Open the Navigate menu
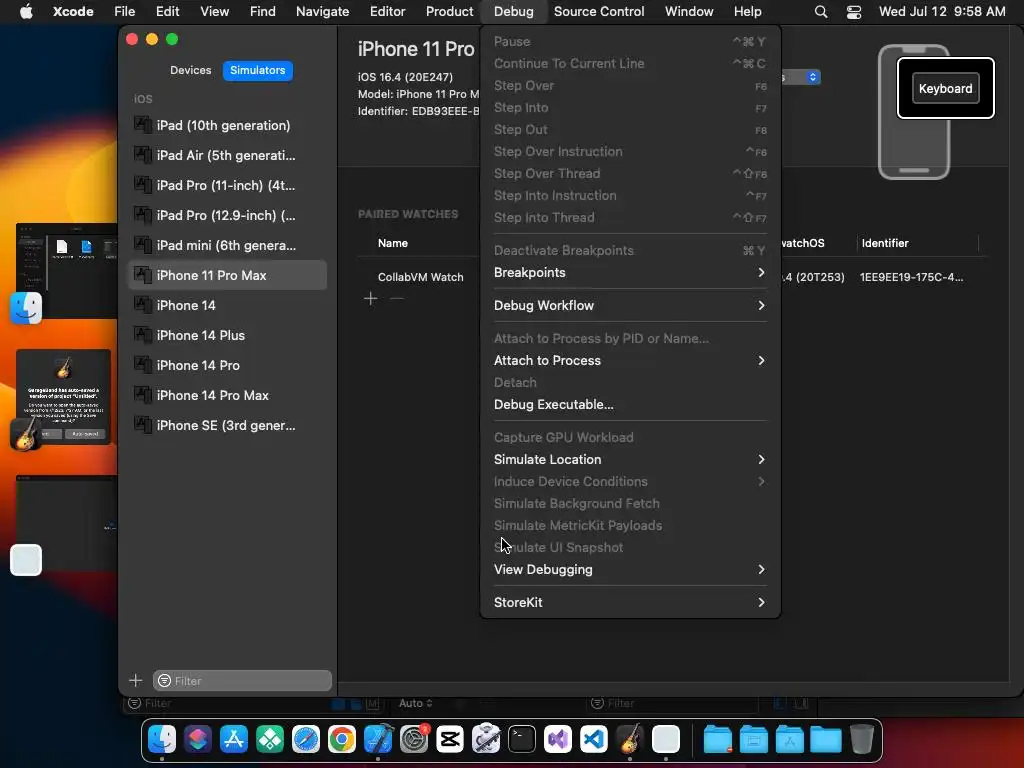The image size is (1024, 768). (x=322, y=12)
